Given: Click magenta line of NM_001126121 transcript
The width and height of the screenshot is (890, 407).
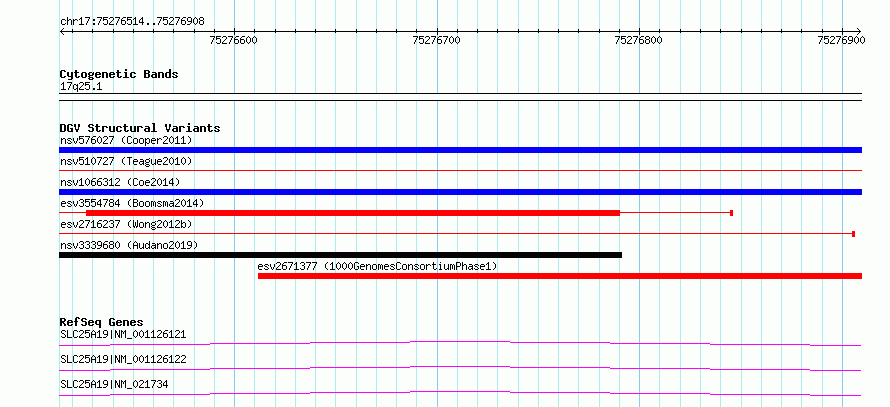Looking at the screenshot, I should coord(460,343).
